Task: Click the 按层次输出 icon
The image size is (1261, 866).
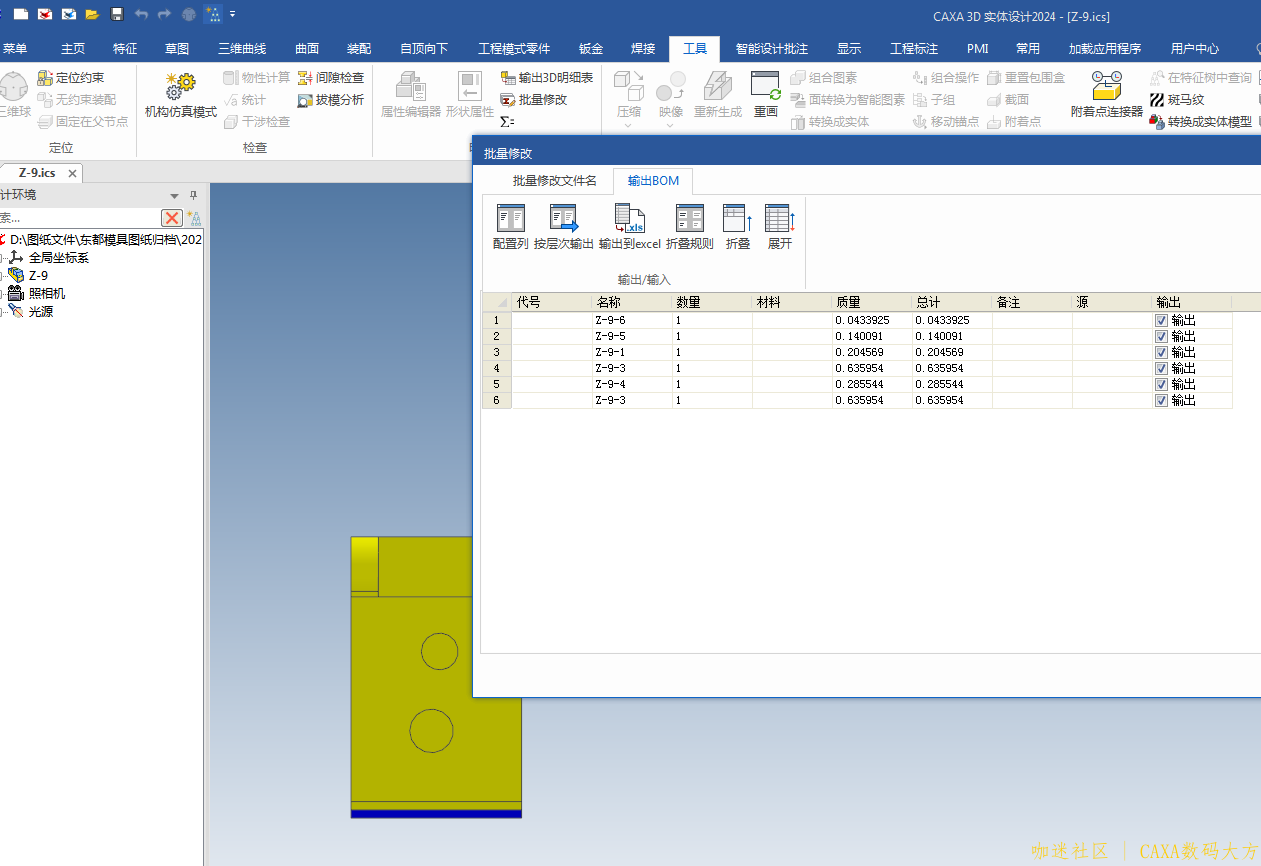Action: [x=564, y=226]
